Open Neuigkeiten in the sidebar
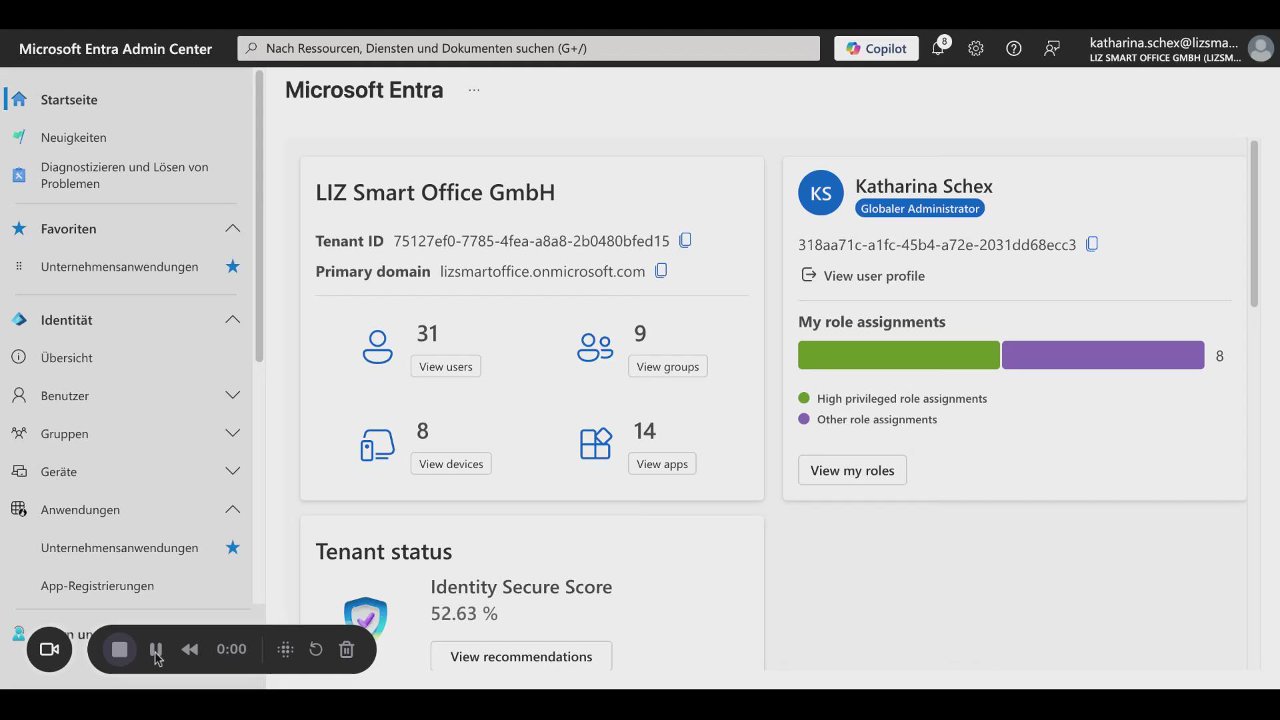The image size is (1280, 720). [x=74, y=138]
